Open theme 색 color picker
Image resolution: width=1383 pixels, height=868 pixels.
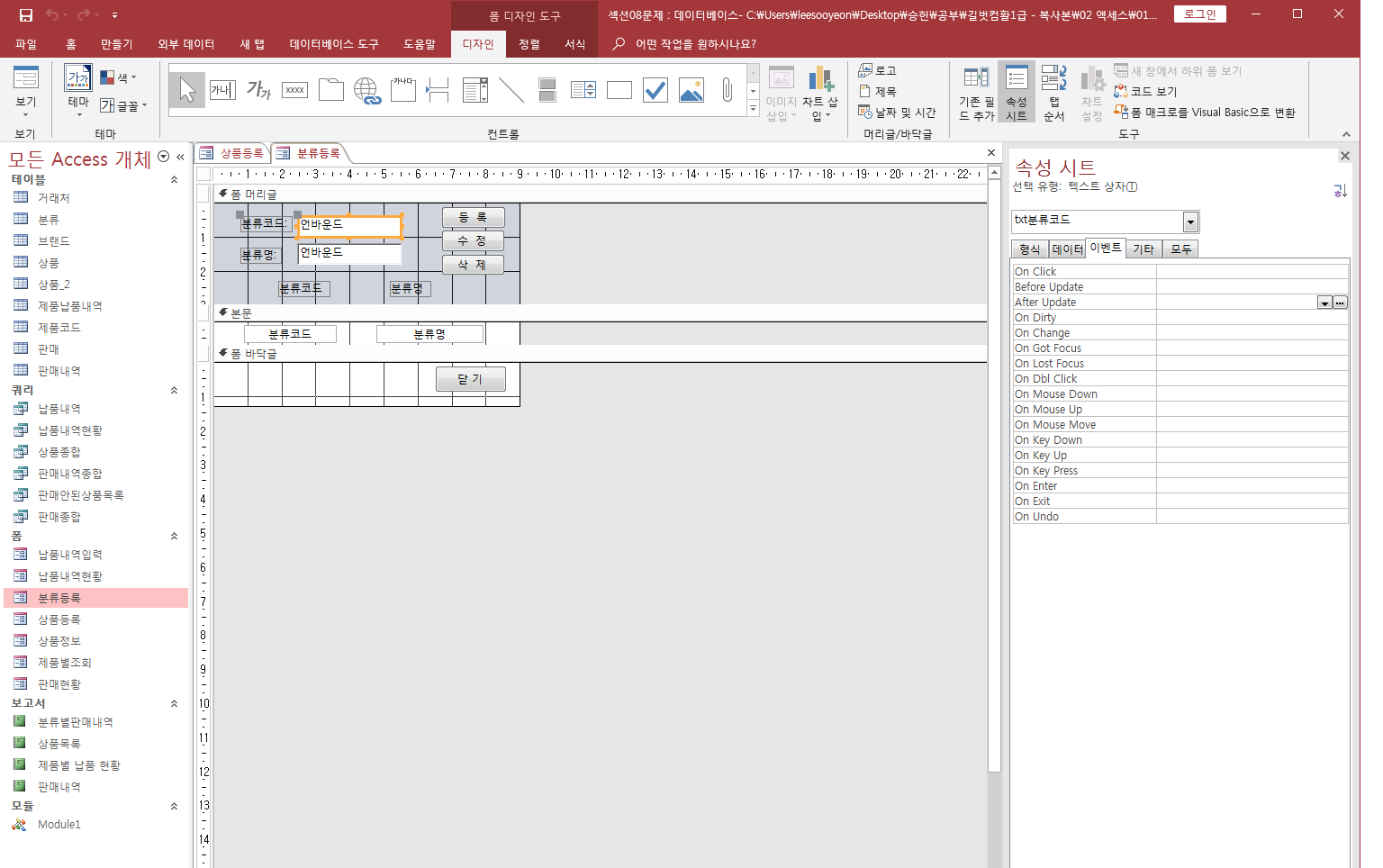pos(118,77)
